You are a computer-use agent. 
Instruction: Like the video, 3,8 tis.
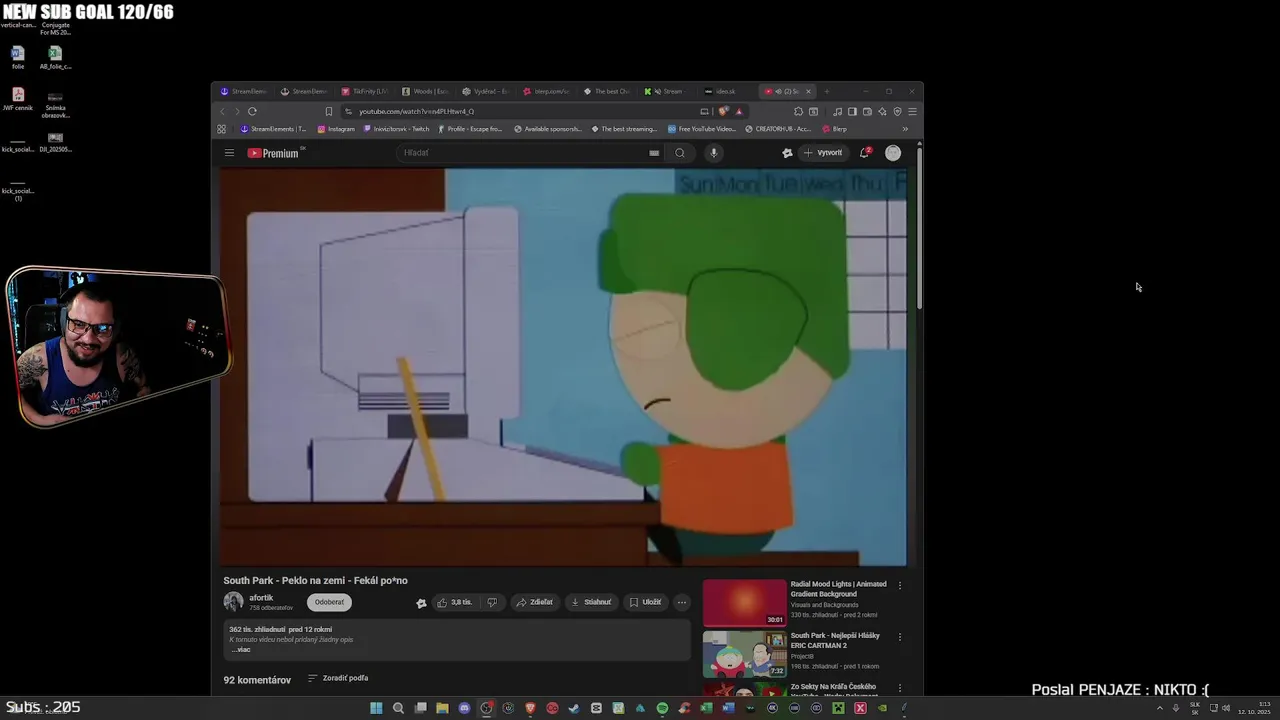tap(454, 602)
